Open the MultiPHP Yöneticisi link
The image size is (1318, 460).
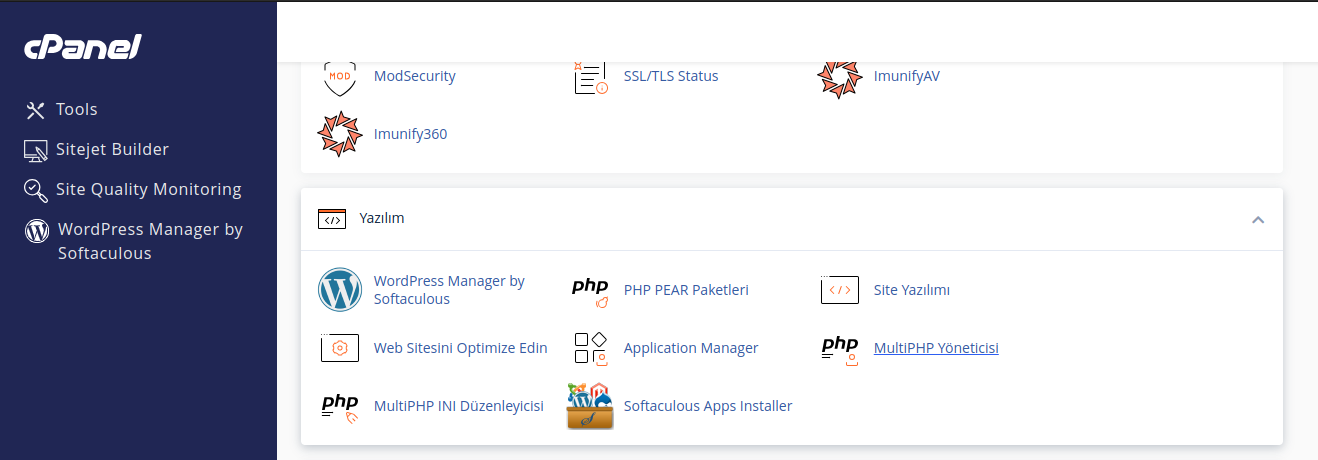point(936,348)
